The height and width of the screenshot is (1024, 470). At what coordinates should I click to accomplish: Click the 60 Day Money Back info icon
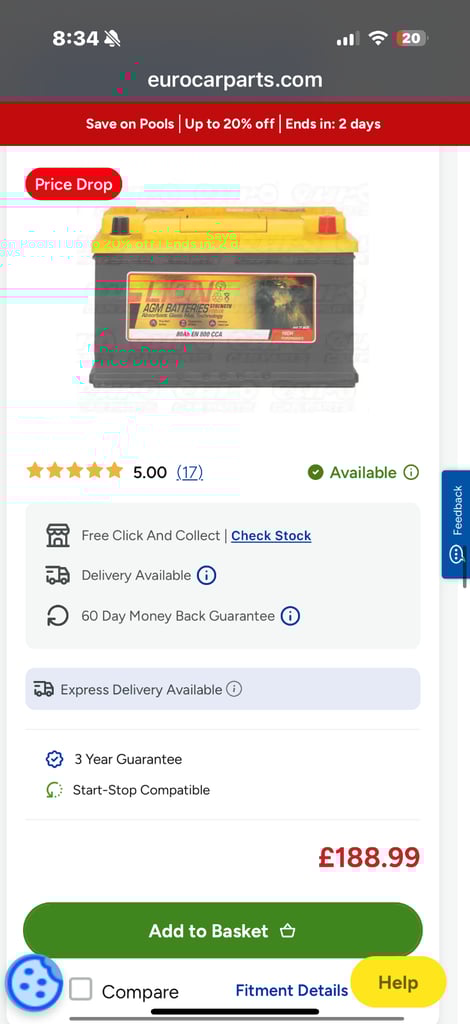(290, 616)
